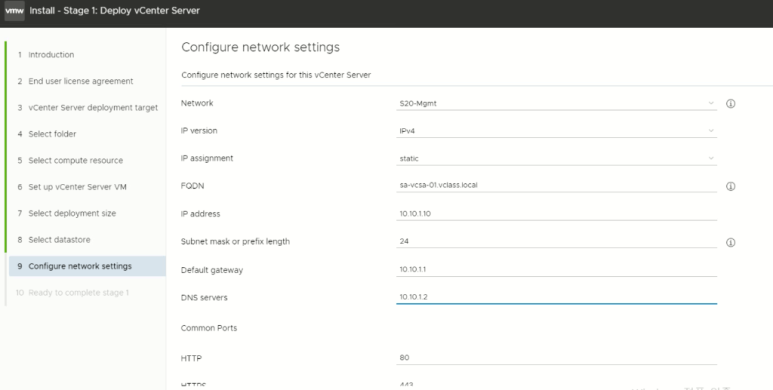Click the Common Ports heading

(x=209, y=328)
